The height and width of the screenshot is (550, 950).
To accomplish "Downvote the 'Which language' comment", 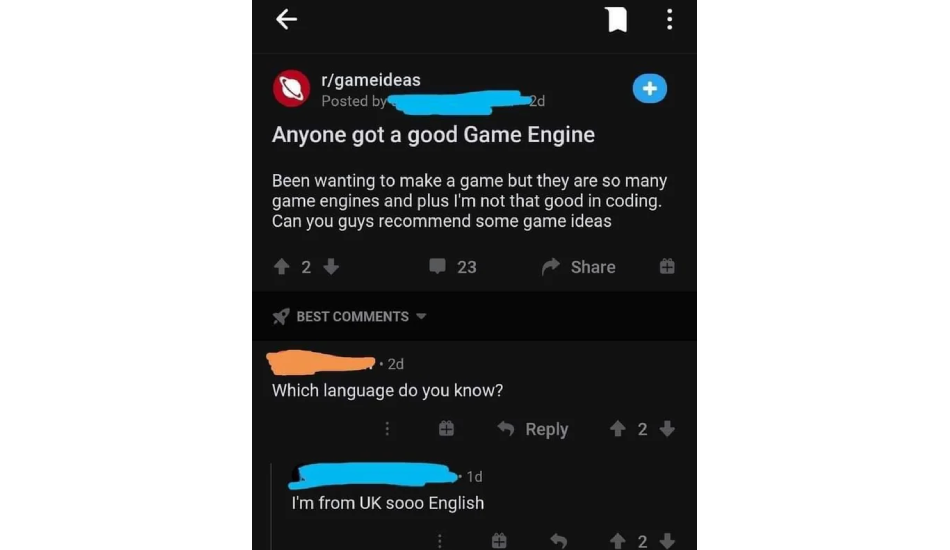I will click(x=667, y=429).
